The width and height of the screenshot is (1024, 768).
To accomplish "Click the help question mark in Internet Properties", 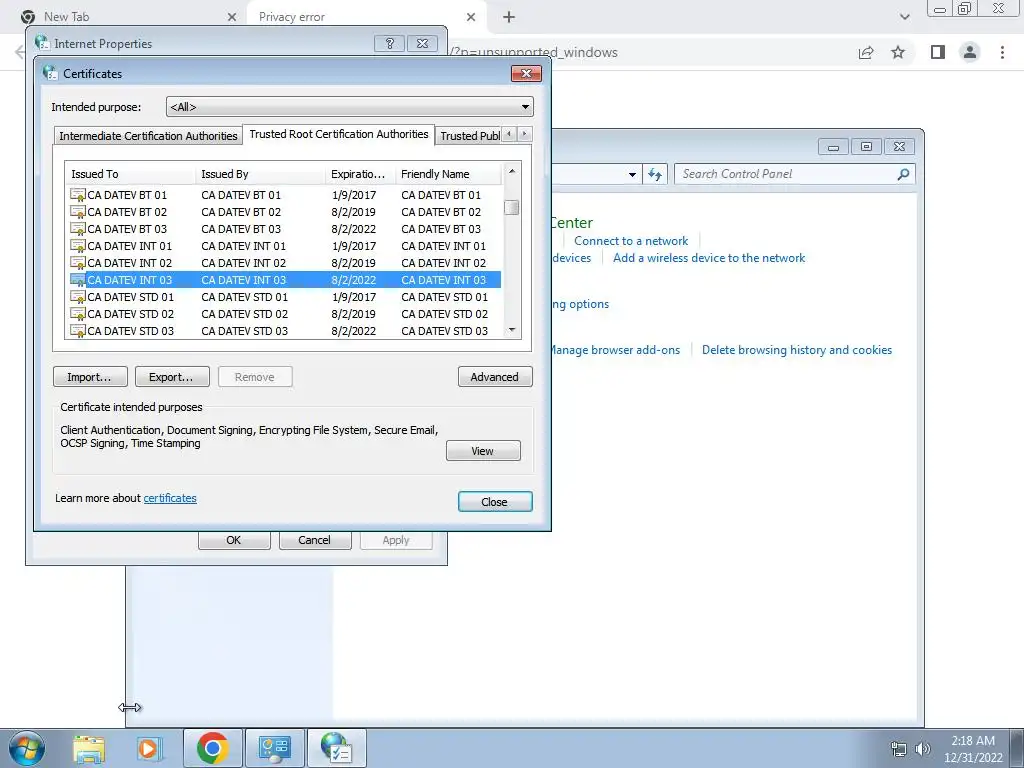I will coord(390,44).
